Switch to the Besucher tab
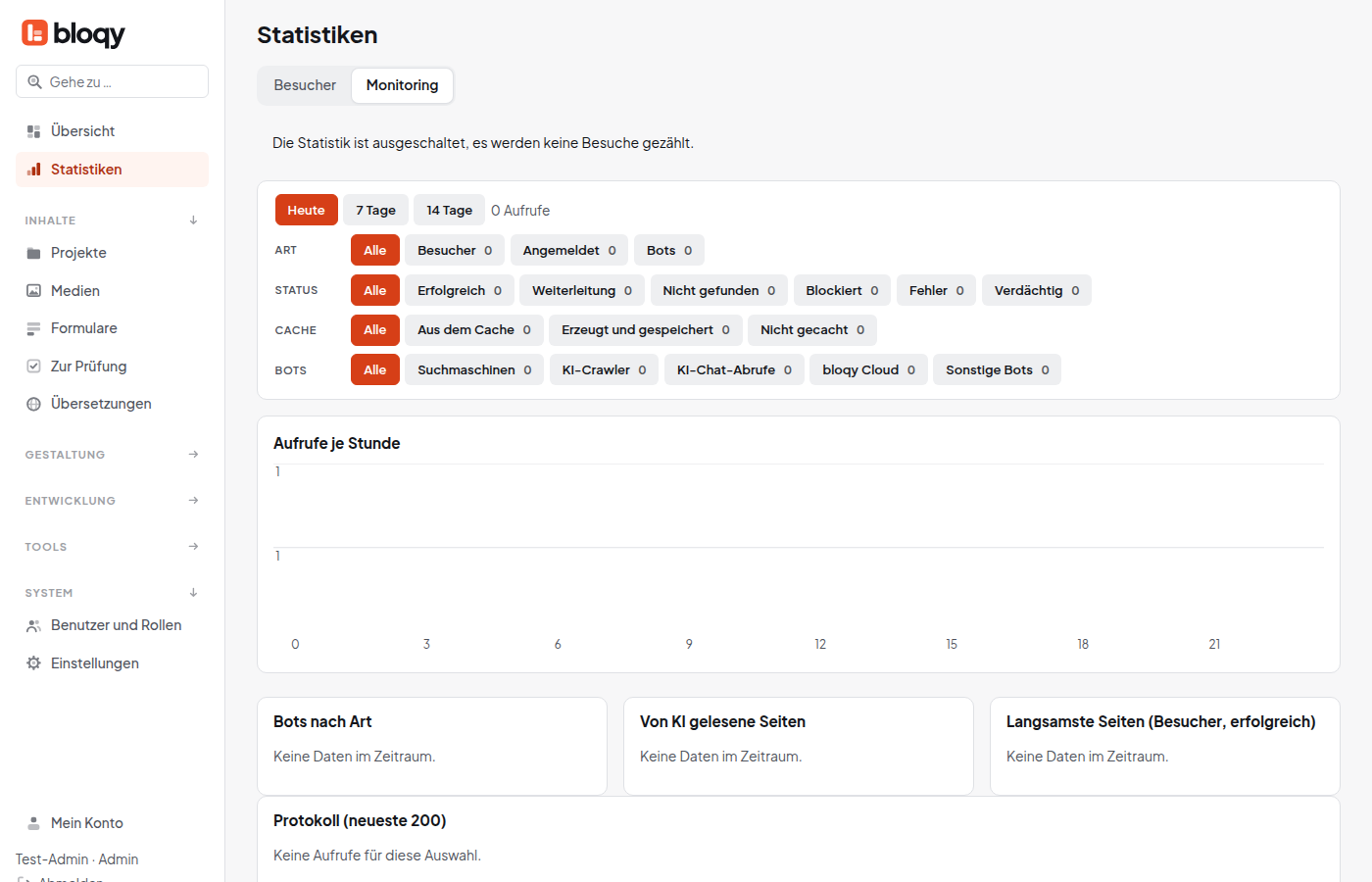1372x882 pixels. pyautogui.click(x=305, y=85)
